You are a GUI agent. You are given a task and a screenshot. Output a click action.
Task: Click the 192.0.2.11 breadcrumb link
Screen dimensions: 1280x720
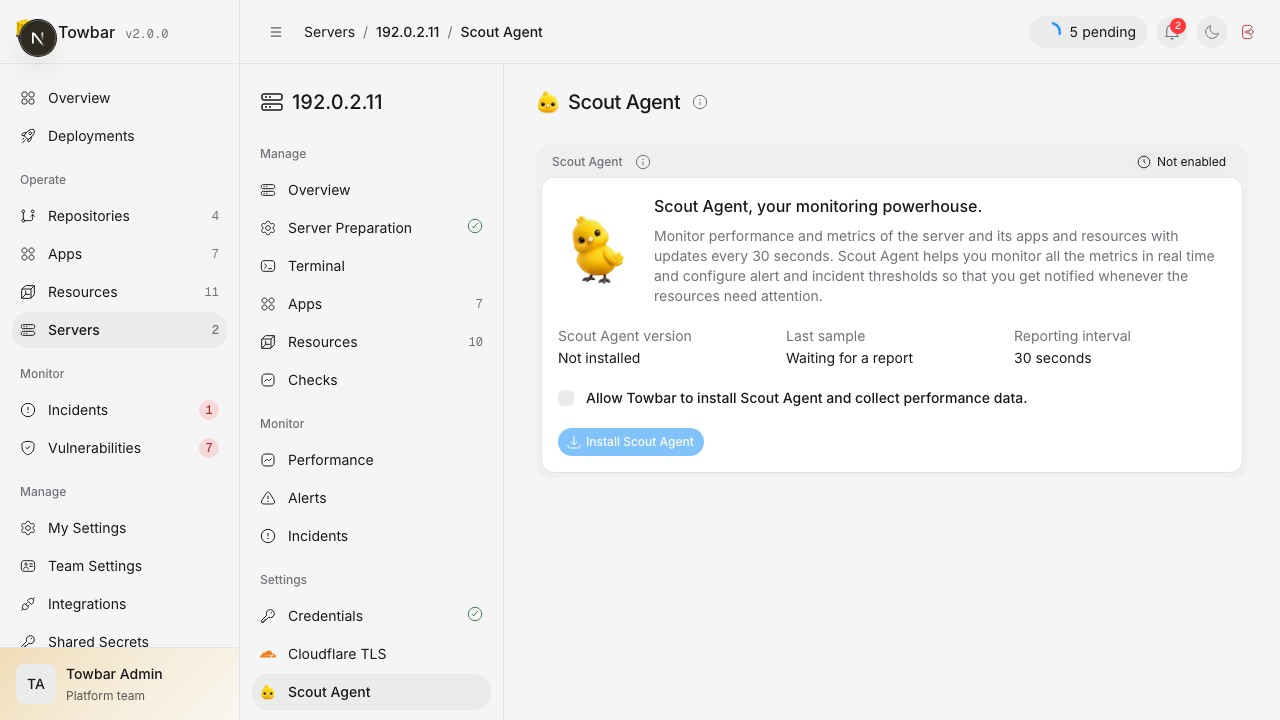click(x=407, y=32)
